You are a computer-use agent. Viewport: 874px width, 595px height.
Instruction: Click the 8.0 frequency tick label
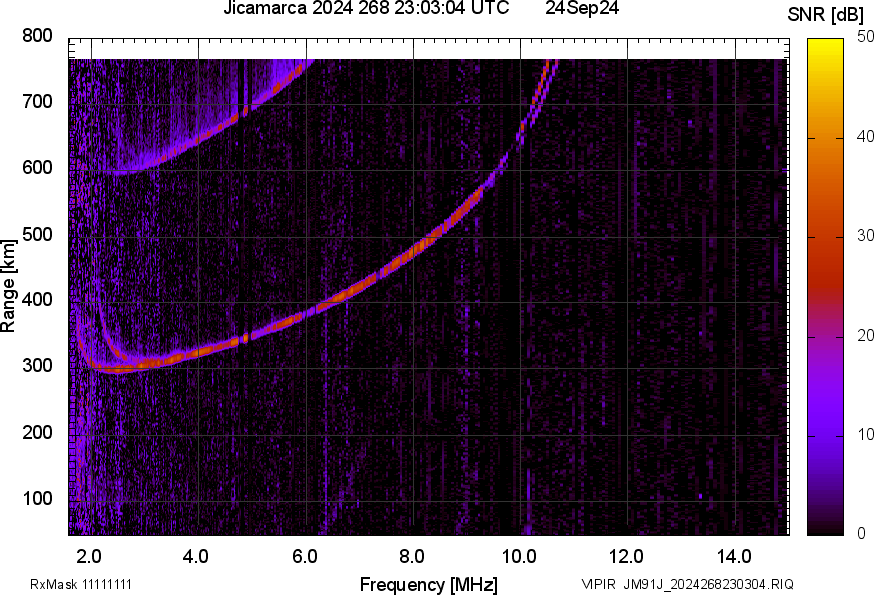point(412,557)
